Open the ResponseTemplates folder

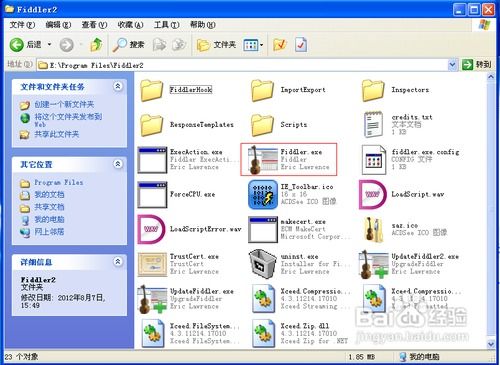tap(152, 125)
